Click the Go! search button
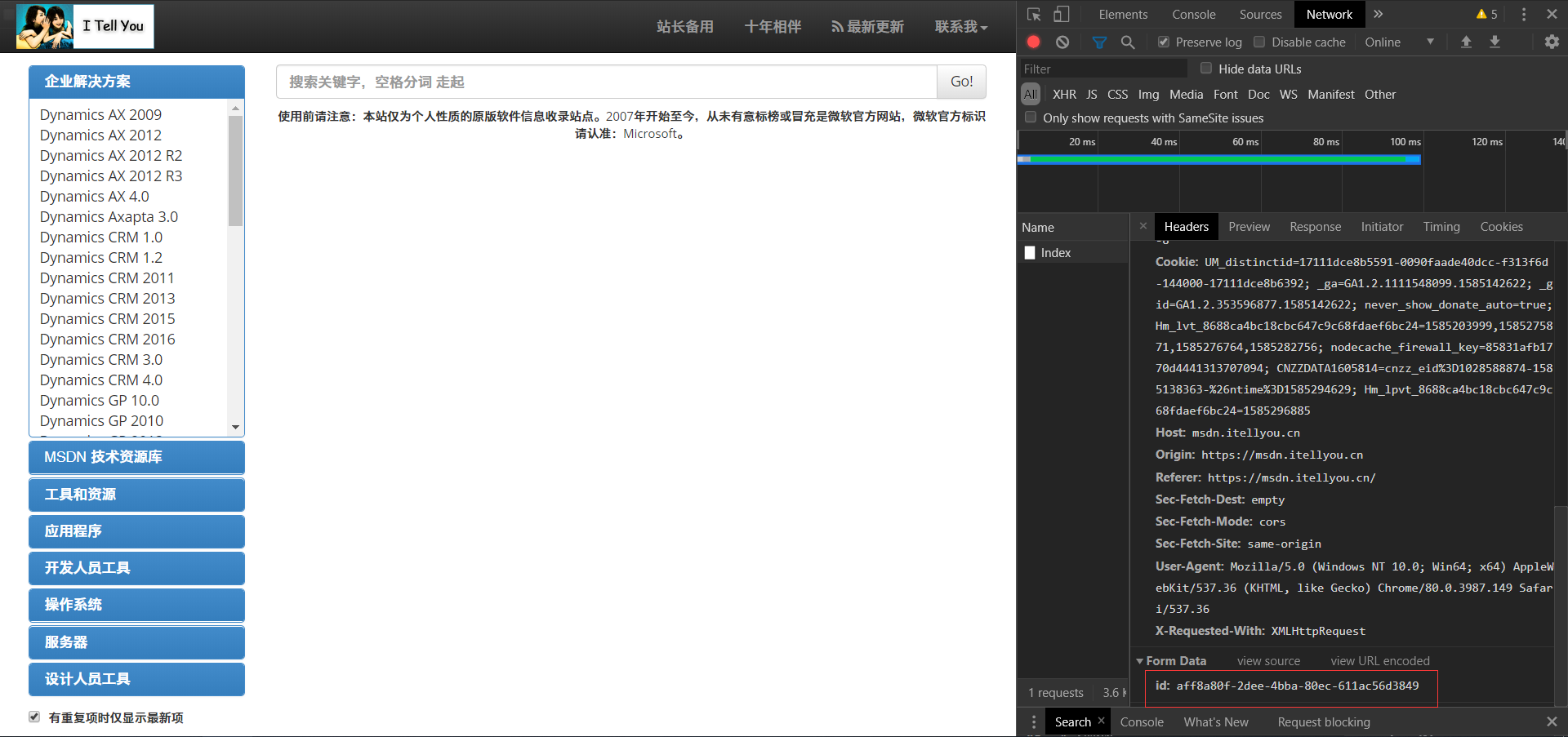The height and width of the screenshot is (737, 1568). pos(961,82)
